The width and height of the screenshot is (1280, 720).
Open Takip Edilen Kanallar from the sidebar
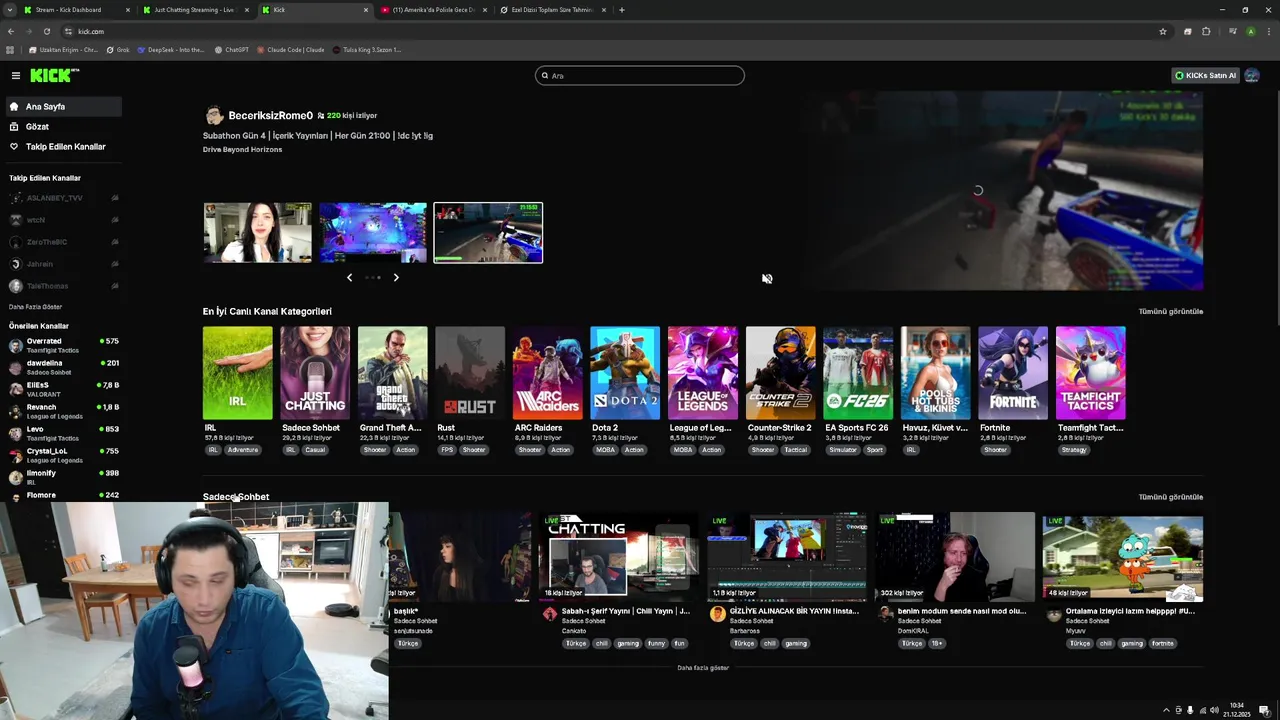click(62, 146)
